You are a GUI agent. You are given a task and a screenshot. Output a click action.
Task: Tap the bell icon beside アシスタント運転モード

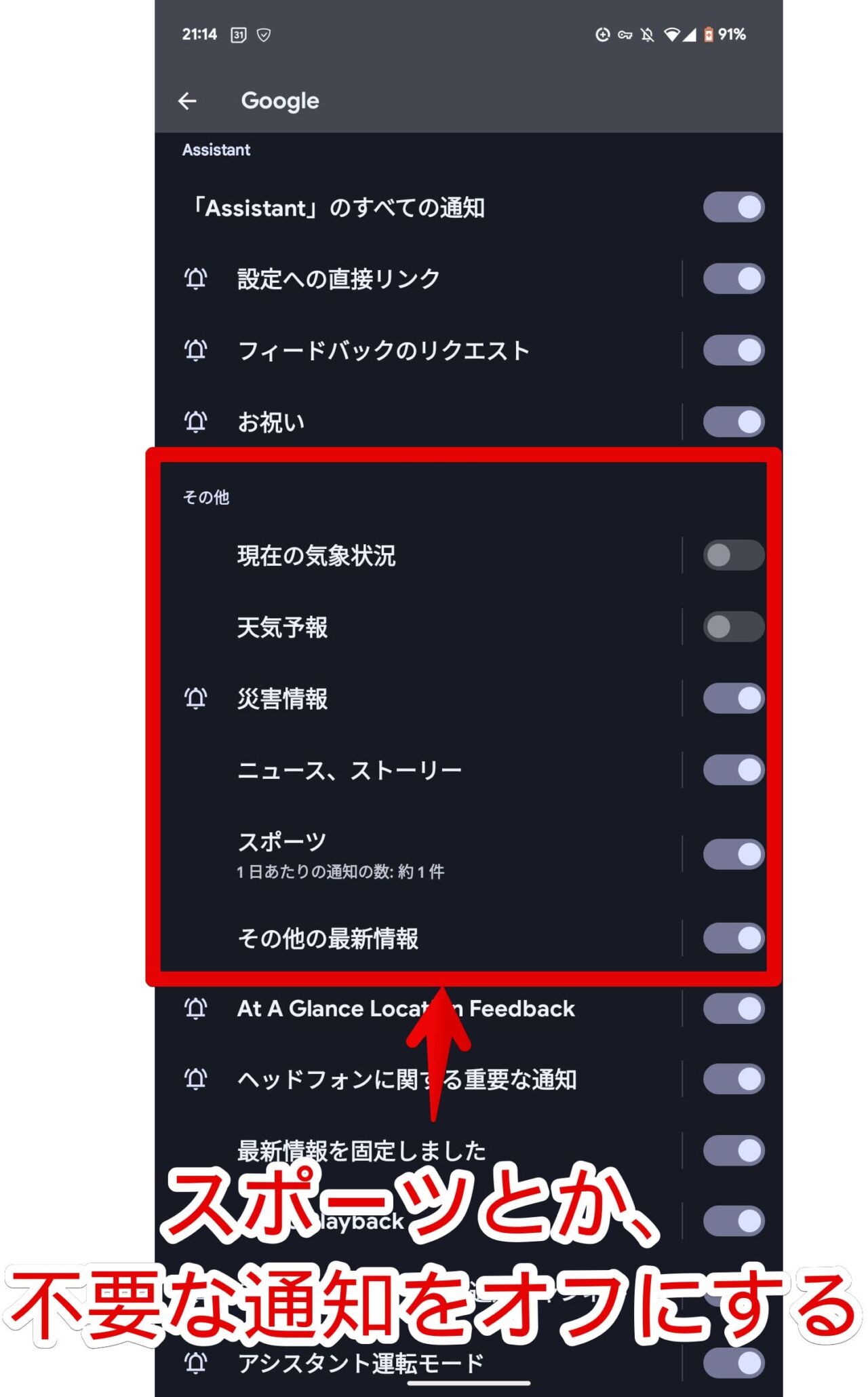195,1362
